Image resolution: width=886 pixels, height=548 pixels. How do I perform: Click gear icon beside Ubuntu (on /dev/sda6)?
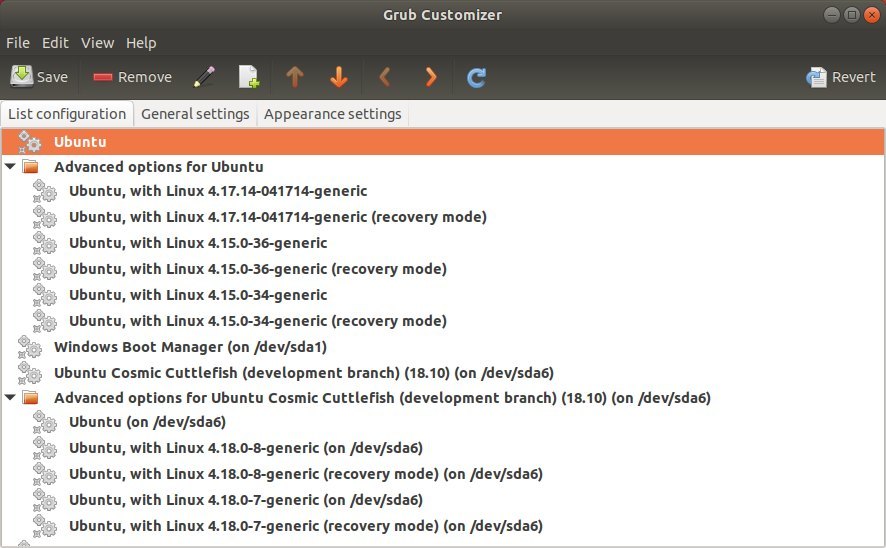(45, 421)
